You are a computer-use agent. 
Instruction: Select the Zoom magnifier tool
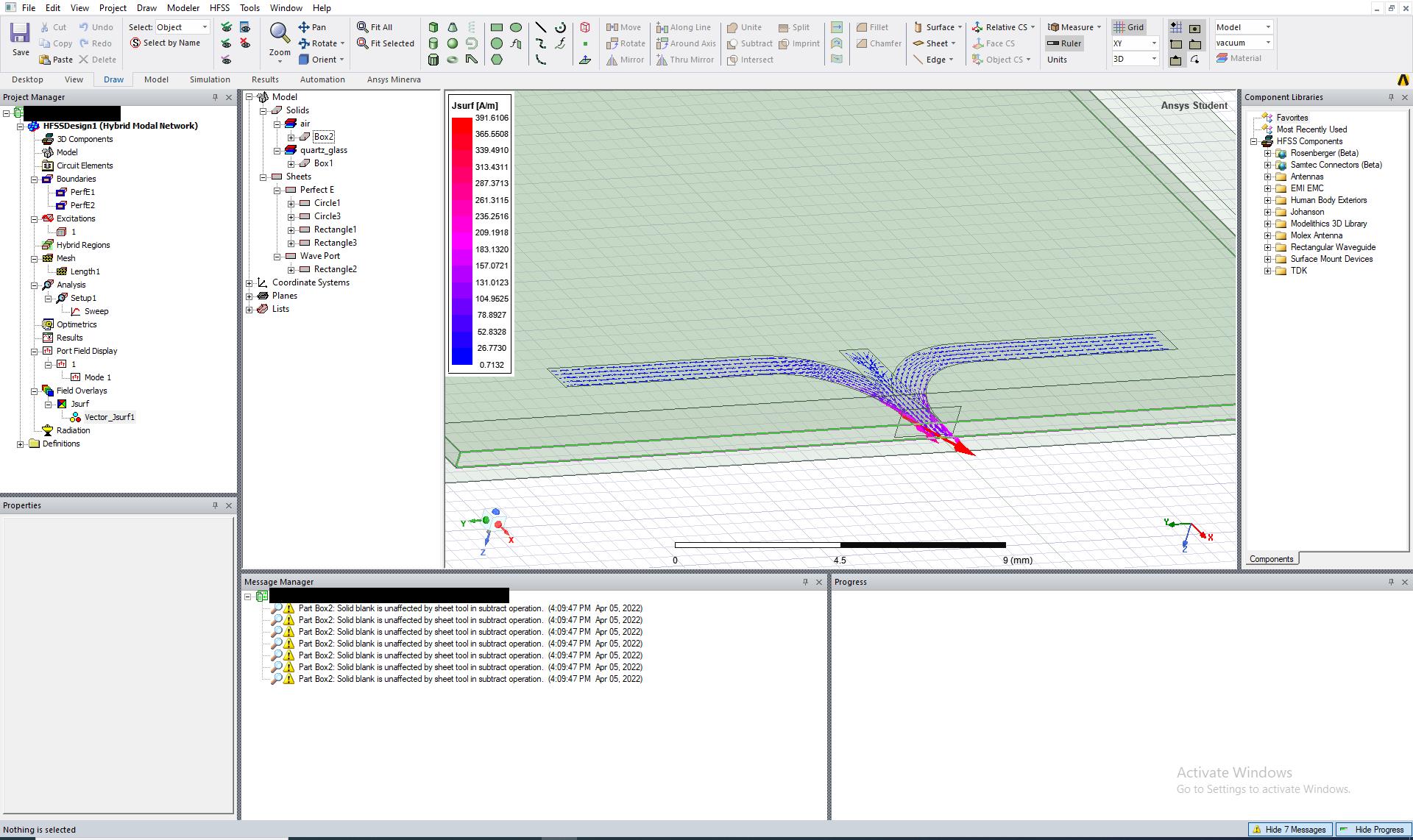coord(279,33)
